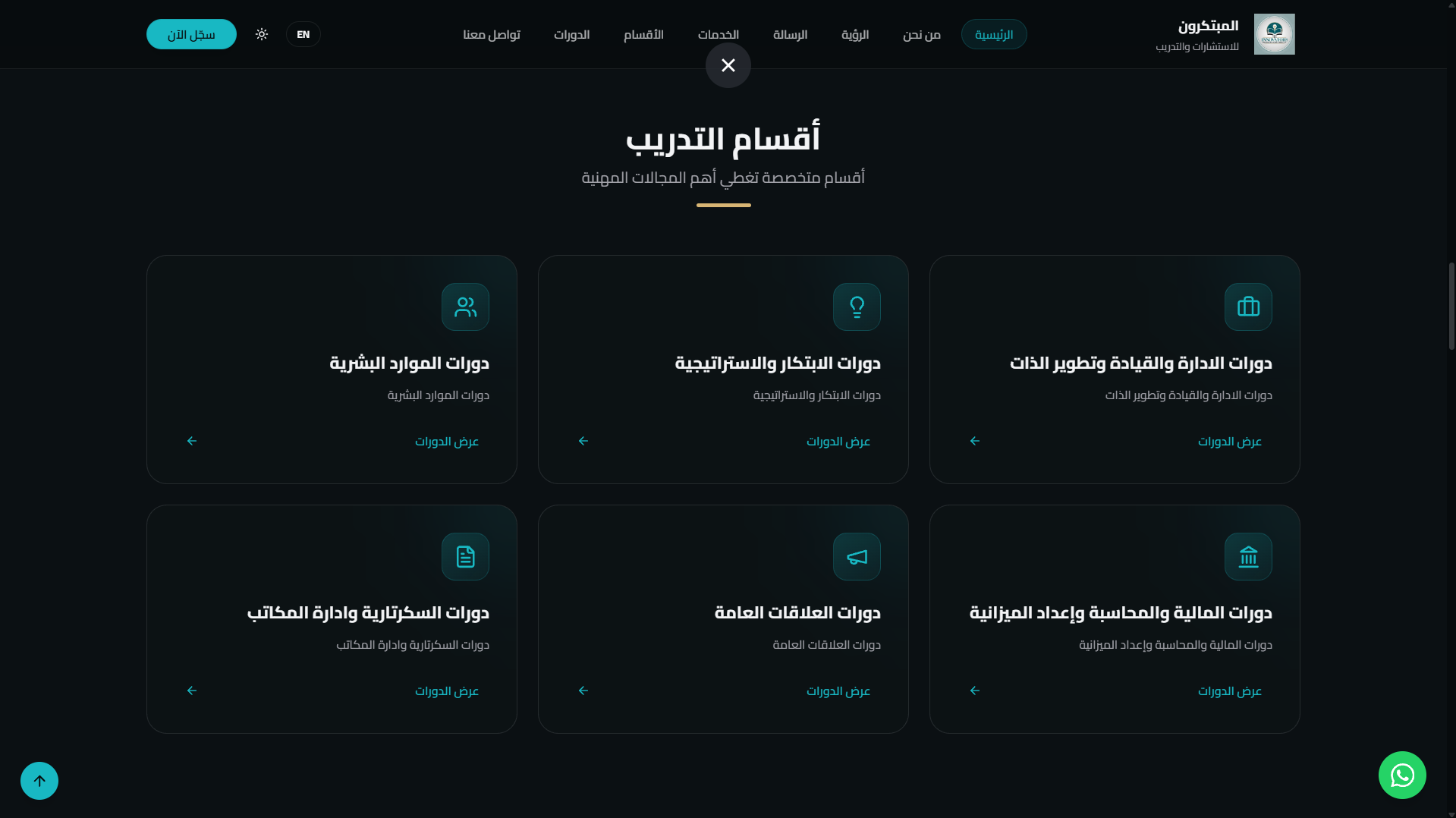Image resolution: width=1456 pixels, height=818 pixels.
Task: Click the سجل الآن register button
Action: point(191,34)
